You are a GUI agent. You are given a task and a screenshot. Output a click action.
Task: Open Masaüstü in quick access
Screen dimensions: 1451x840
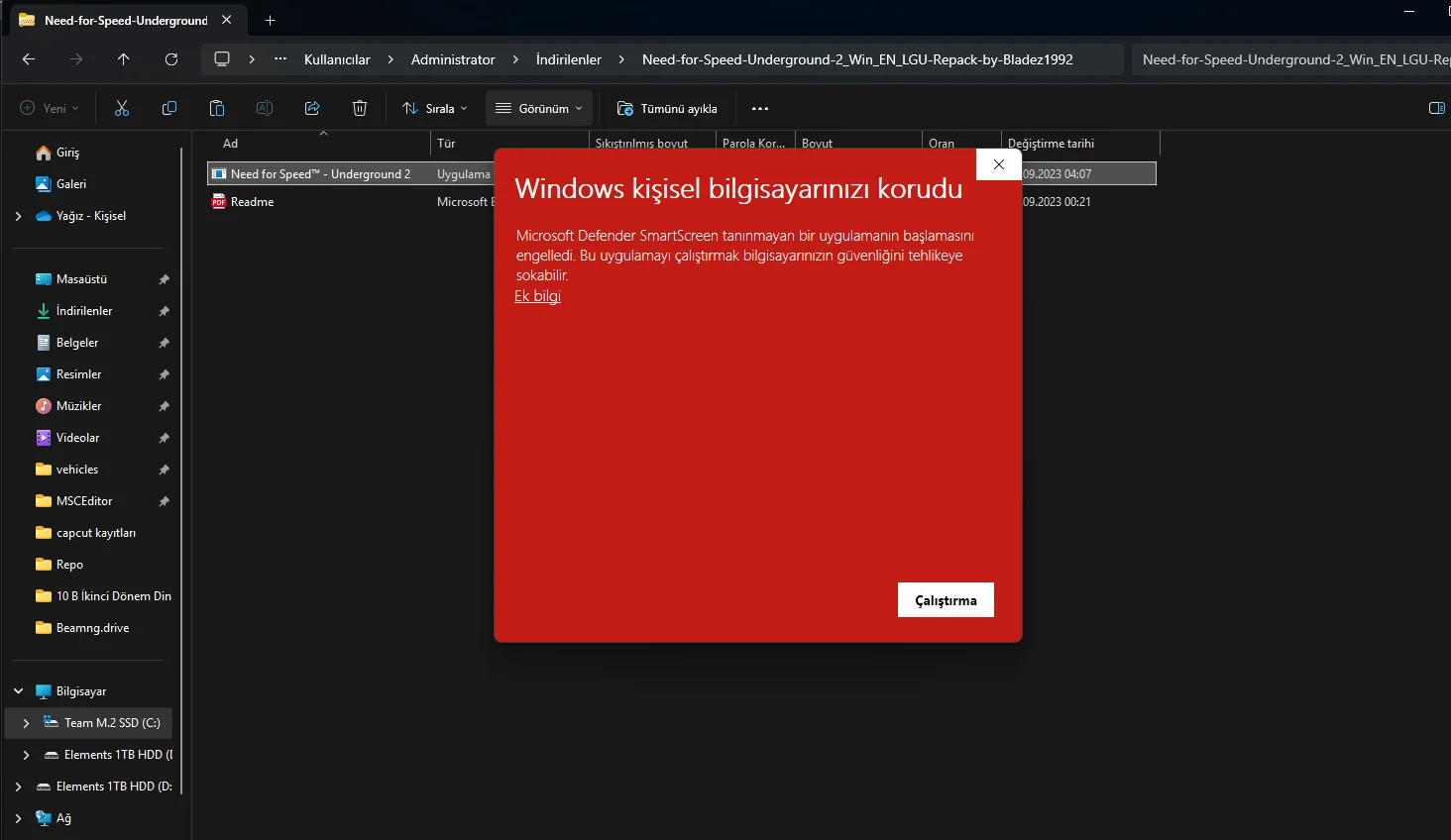point(81,279)
